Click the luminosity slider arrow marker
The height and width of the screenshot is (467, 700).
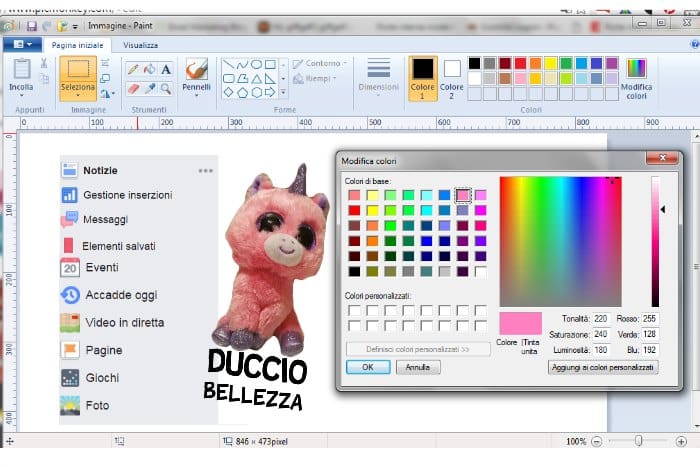tap(663, 209)
